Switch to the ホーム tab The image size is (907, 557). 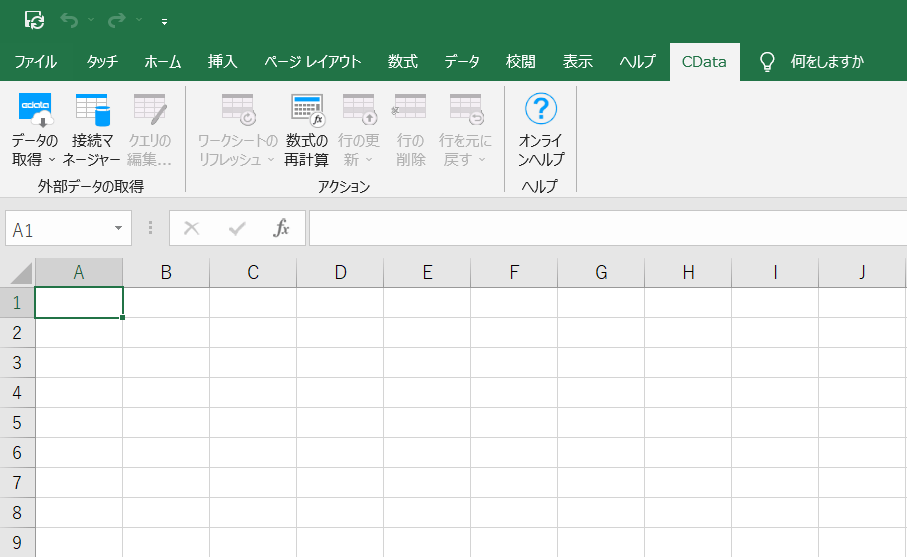coord(163,62)
